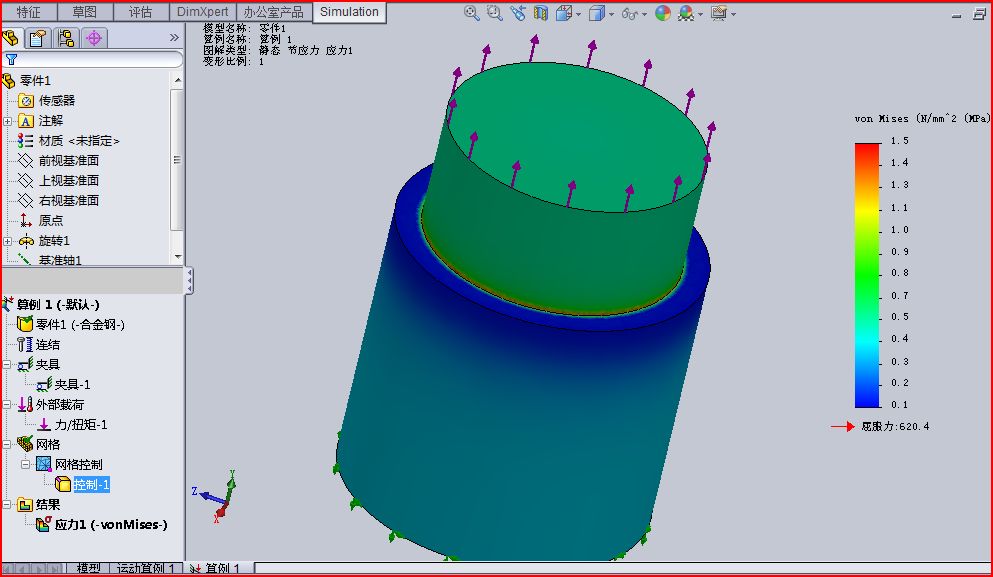
Task: Open the Display Style dropdown arrow
Action: point(611,15)
